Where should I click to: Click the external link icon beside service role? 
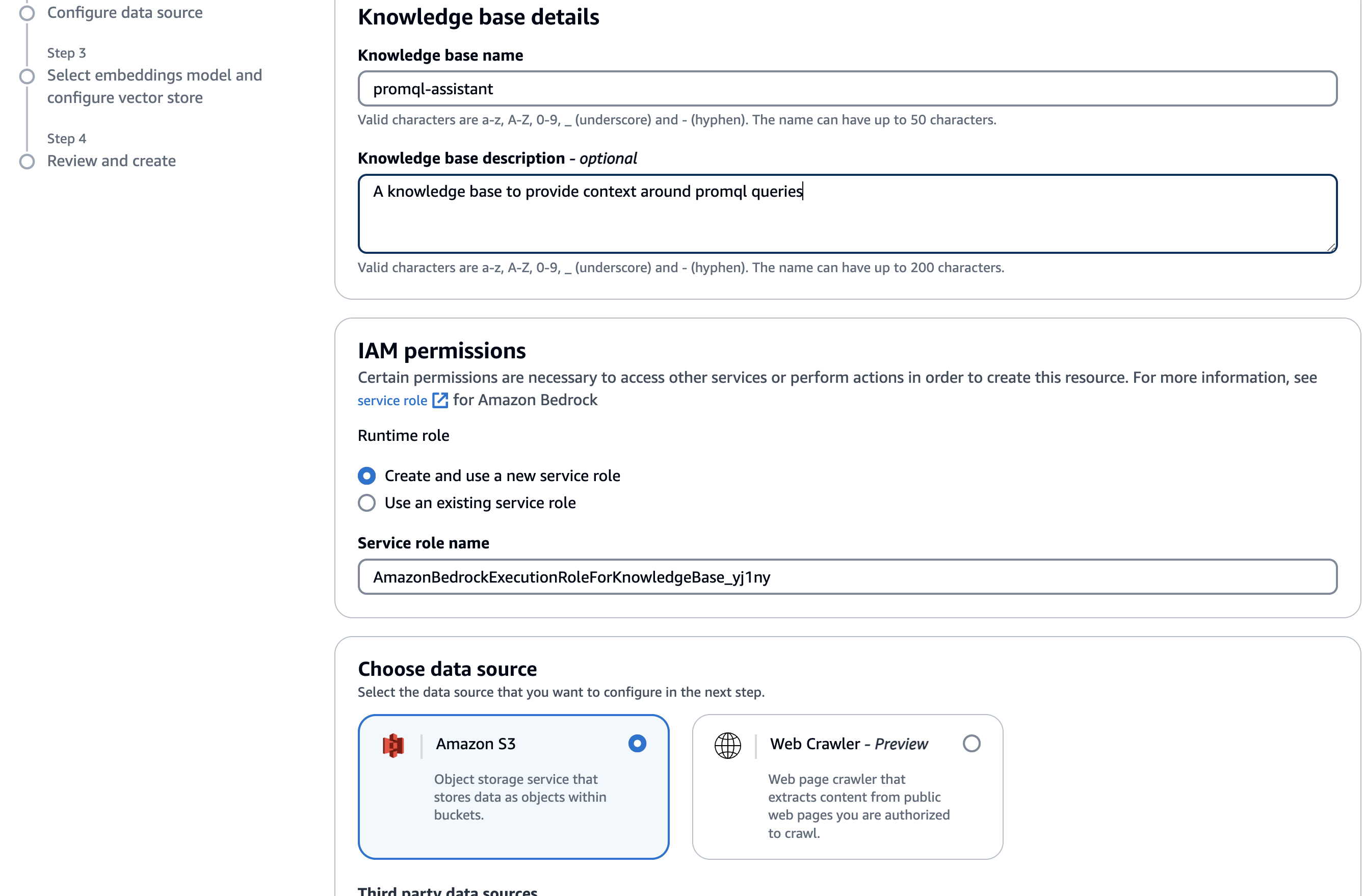[439, 400]
